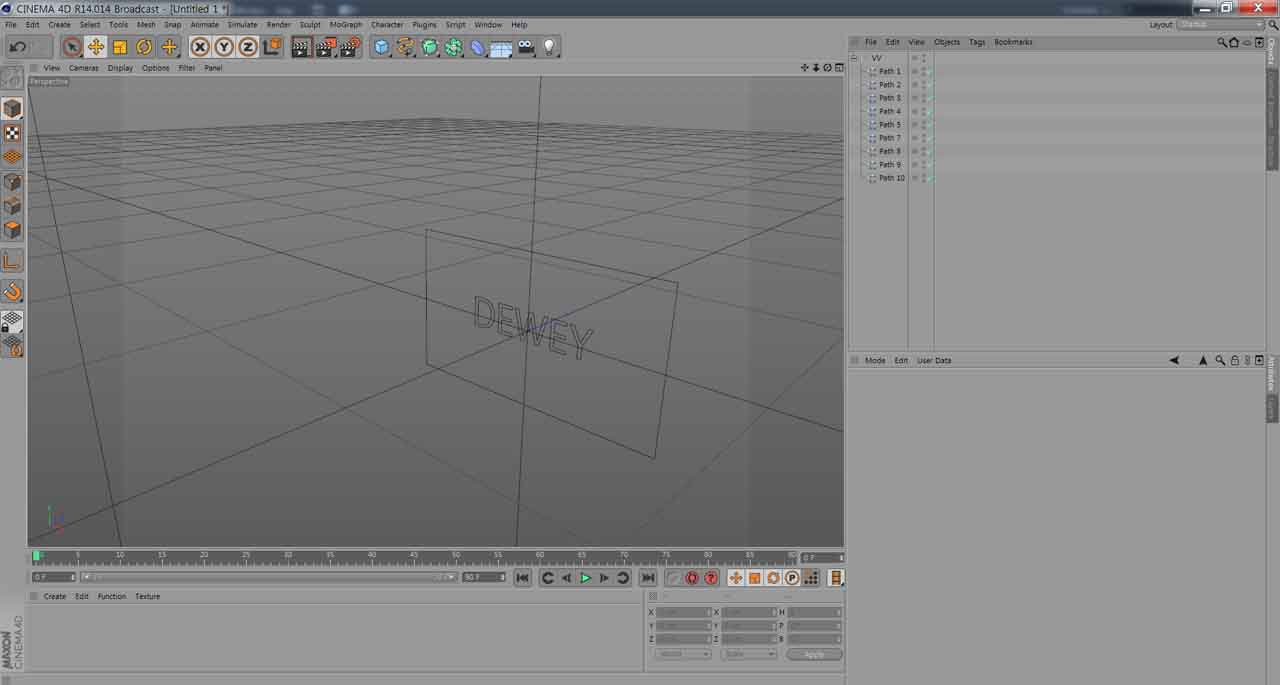1280x685 pixels.
Task: Open the Scale mode dropdown in Coordinates
Action: [x=749, y=654]
